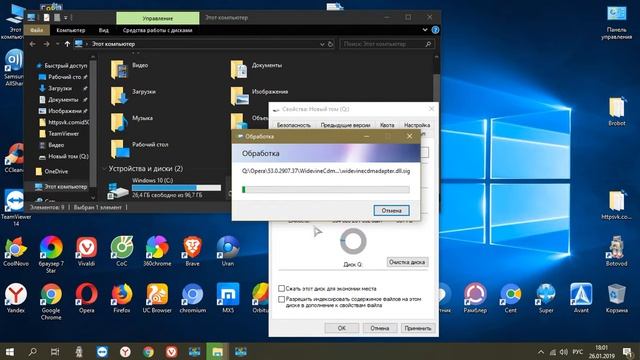Open the Видео folder in Explorer

pyautogui.click(x=130, y=69)
